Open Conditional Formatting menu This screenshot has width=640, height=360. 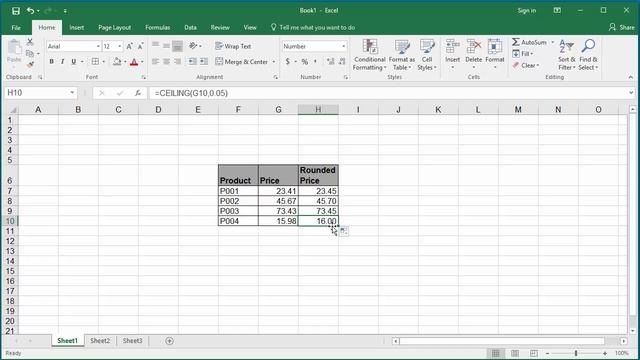(369, 55)
